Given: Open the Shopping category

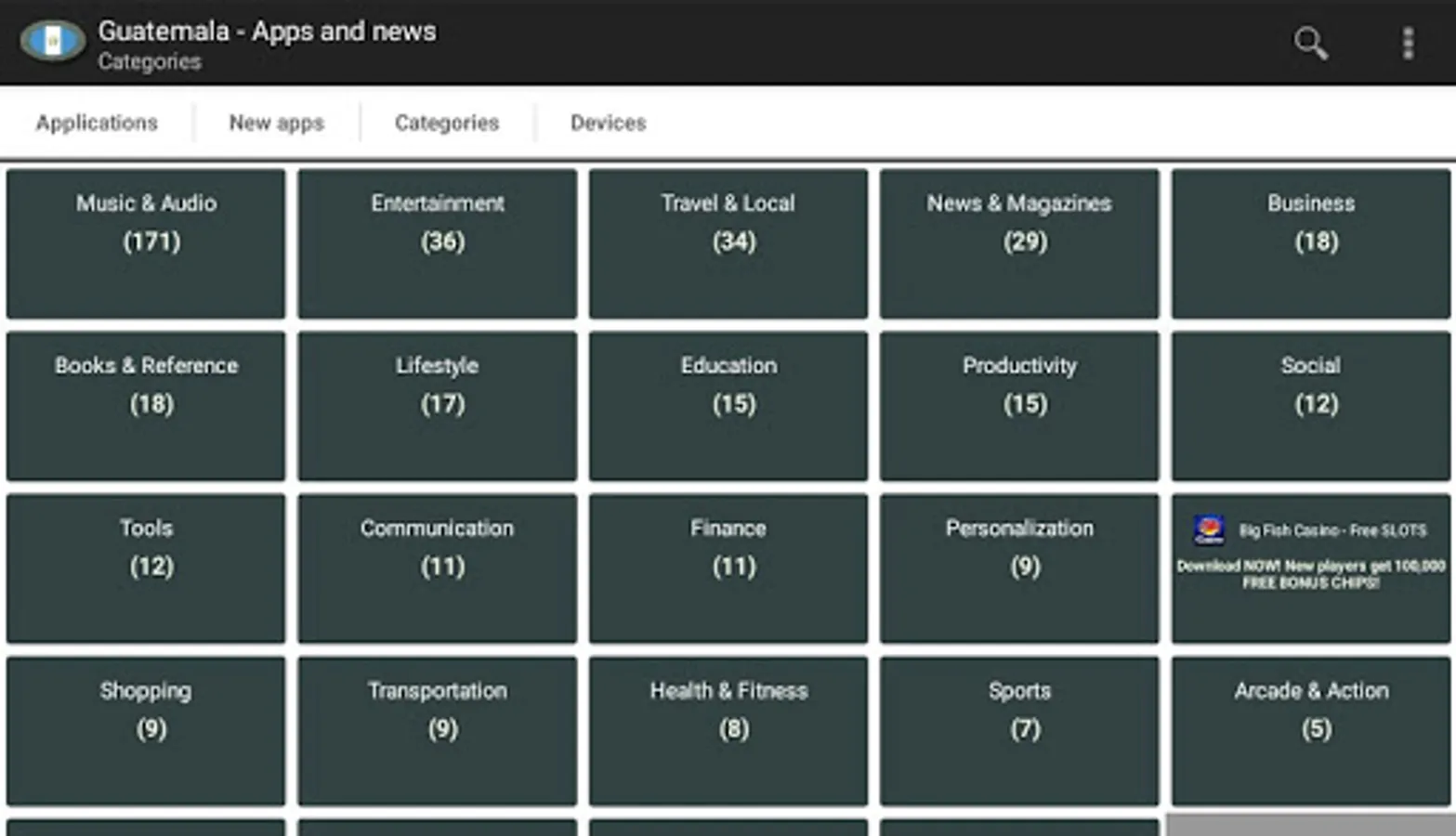Looking at the screenshot, I should (146, 731).
